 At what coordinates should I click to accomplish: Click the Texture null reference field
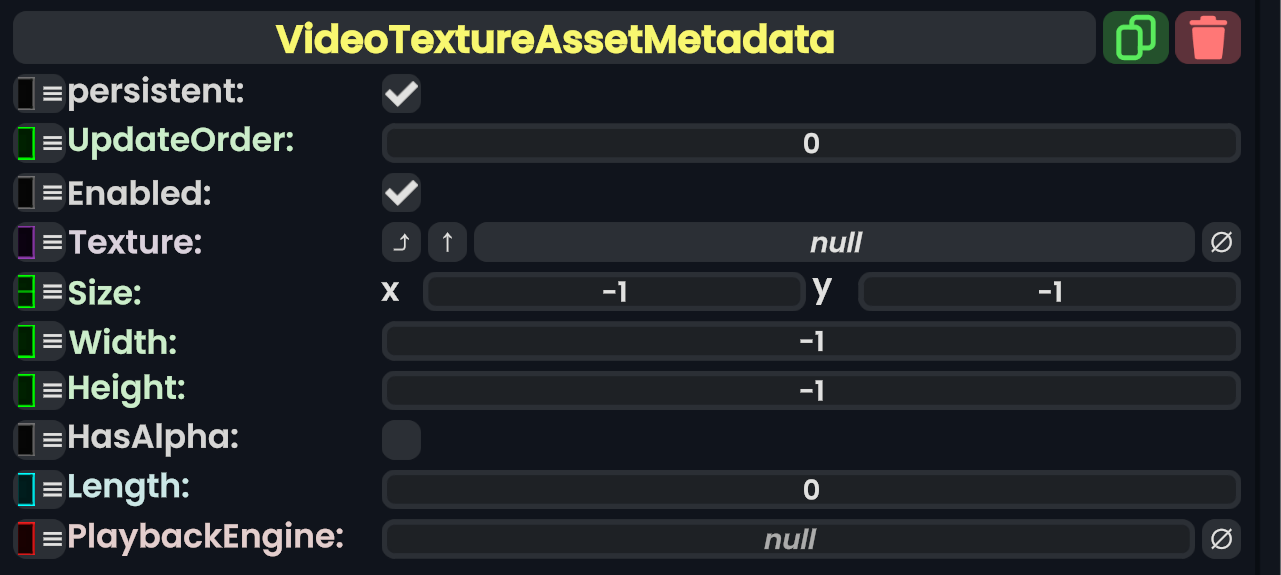[834, 242]
